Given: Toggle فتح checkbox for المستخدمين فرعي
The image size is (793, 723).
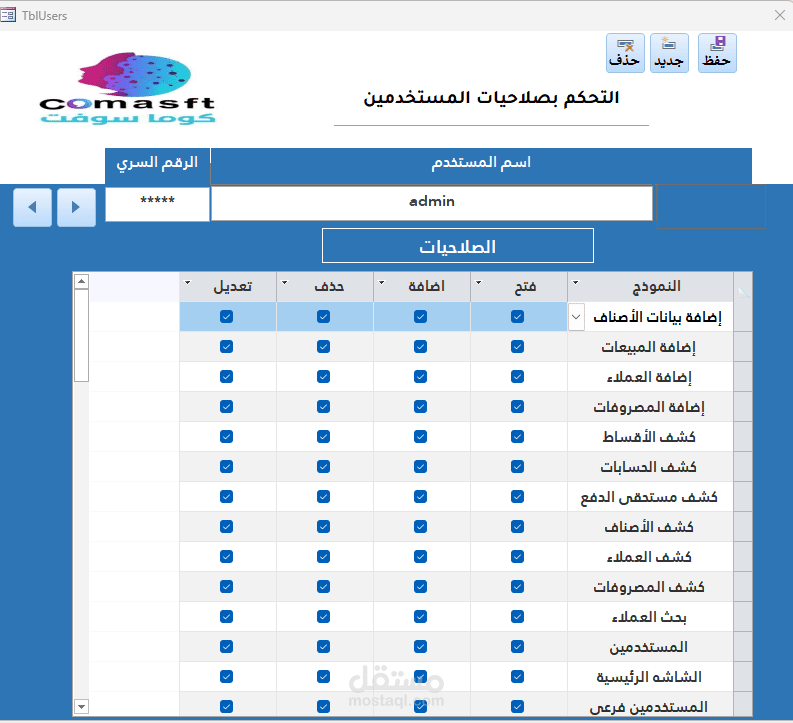Looking at the screenshot, I should (x=517, y=706).
